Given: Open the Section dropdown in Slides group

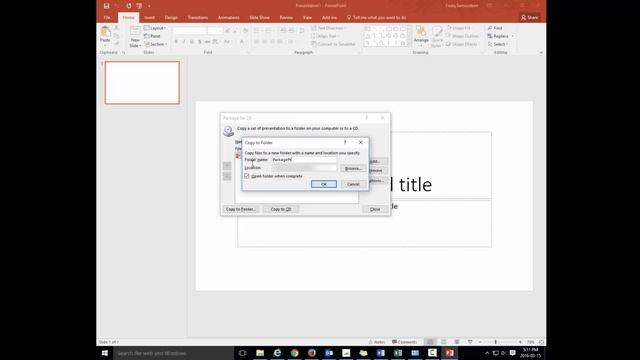Looking at the screenshot, I should click(x=156, y=44).
